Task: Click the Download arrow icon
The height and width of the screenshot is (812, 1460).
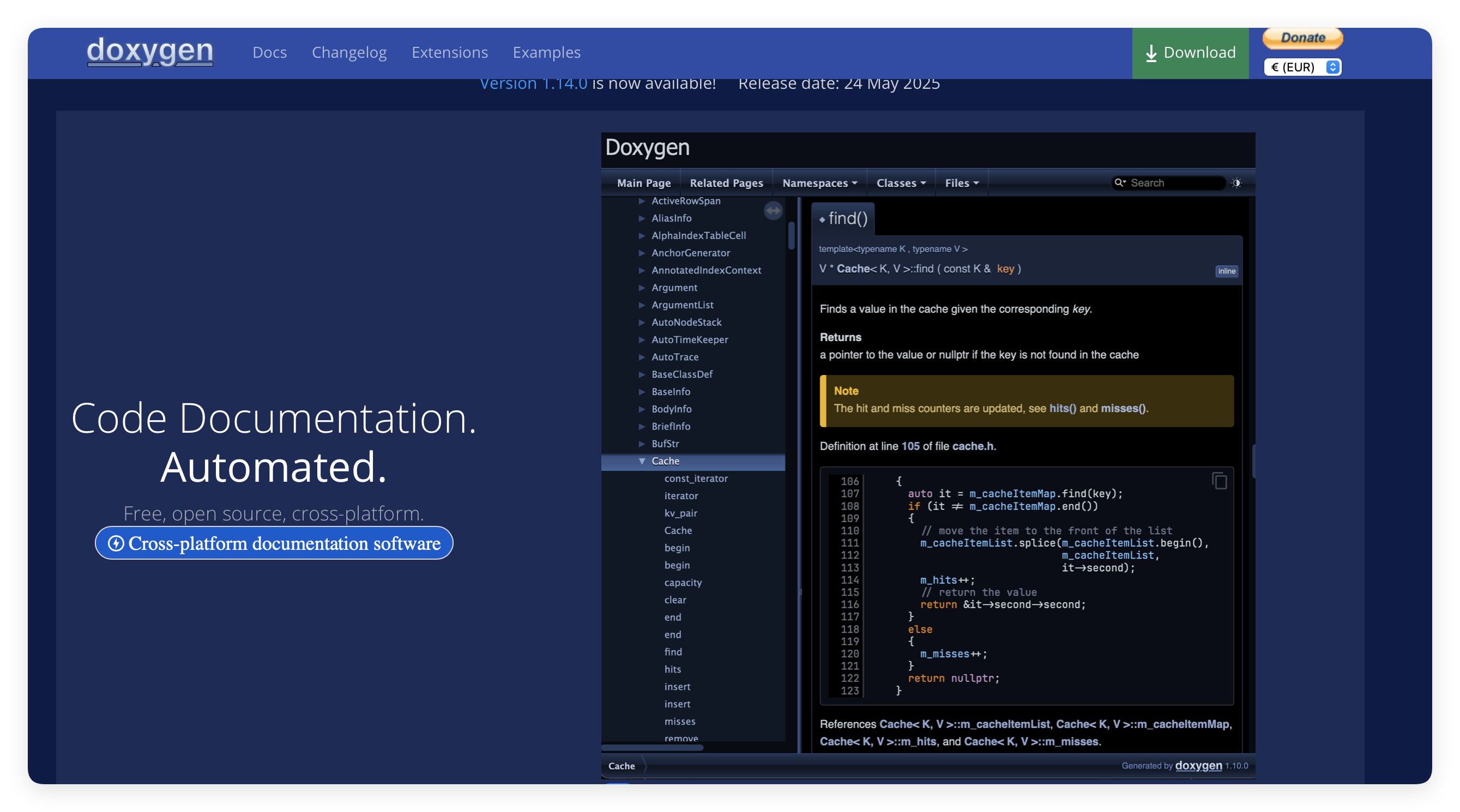Action: 1151,53
